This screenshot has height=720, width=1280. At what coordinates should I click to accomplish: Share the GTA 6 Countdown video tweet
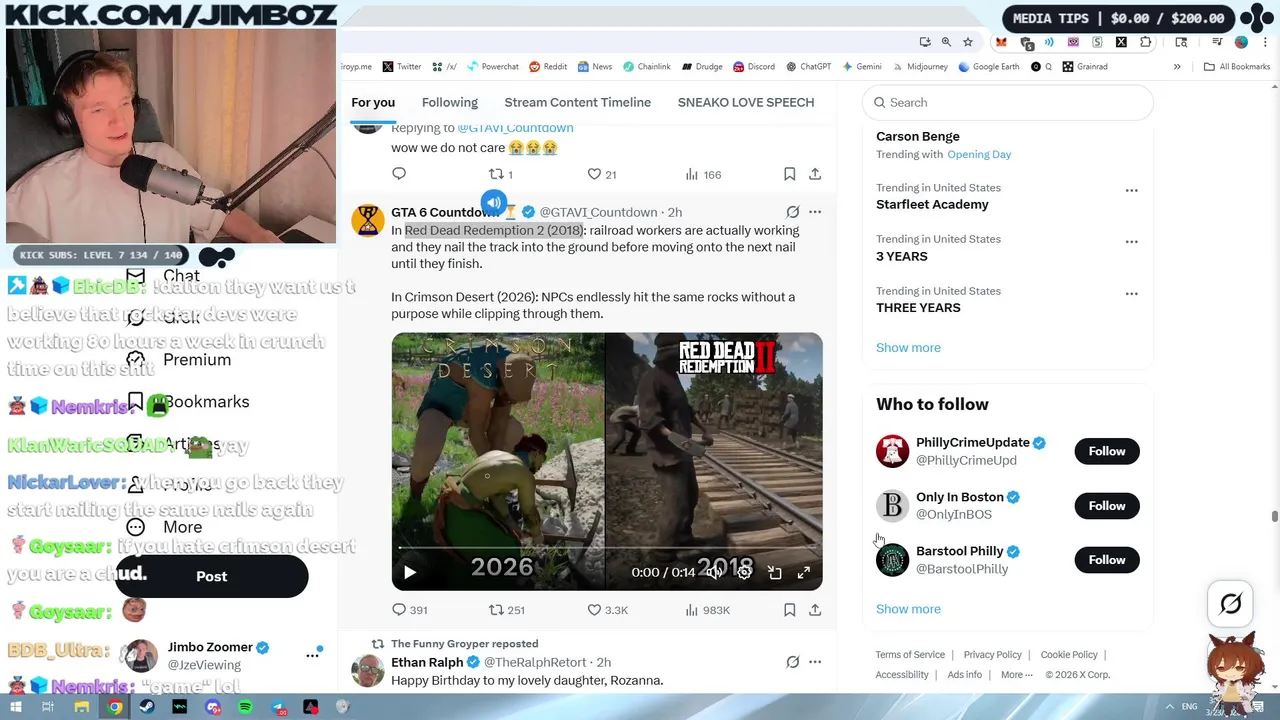(x=815, y=610)
